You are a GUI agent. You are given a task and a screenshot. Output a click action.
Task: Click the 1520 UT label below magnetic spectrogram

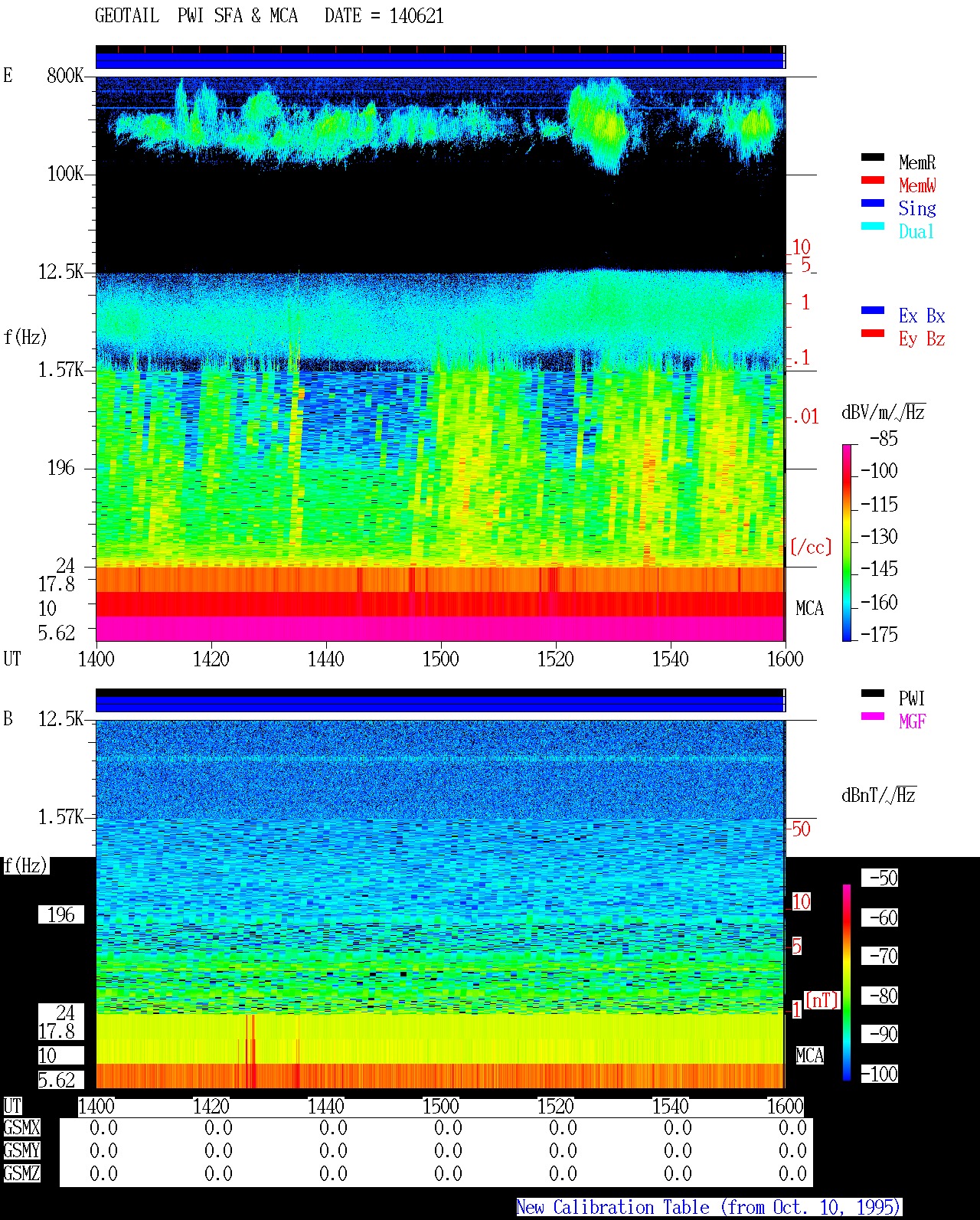(556, 1106)
